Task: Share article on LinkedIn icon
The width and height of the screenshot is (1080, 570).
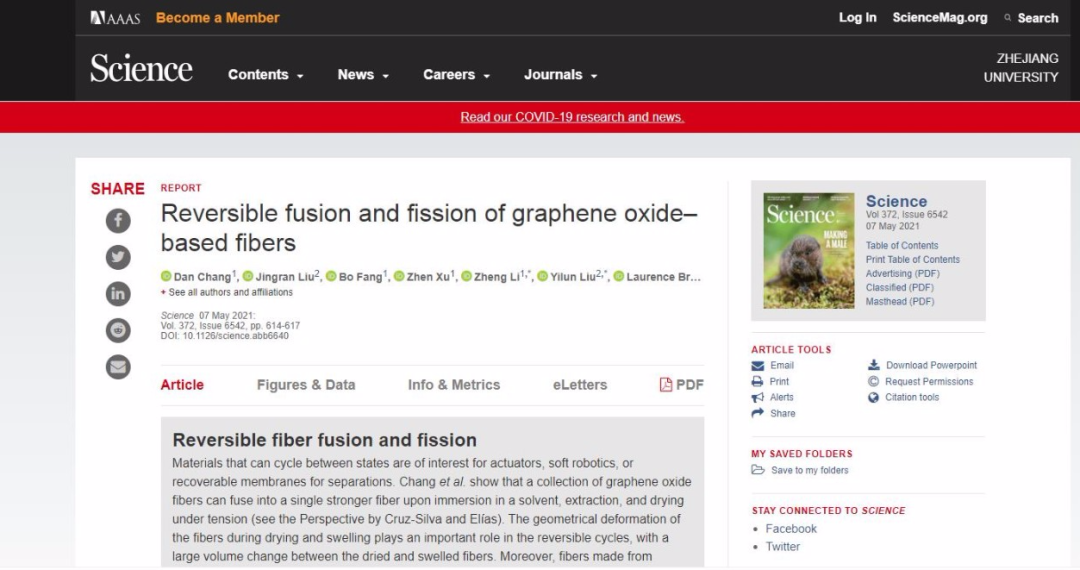Action: (118, 293)
